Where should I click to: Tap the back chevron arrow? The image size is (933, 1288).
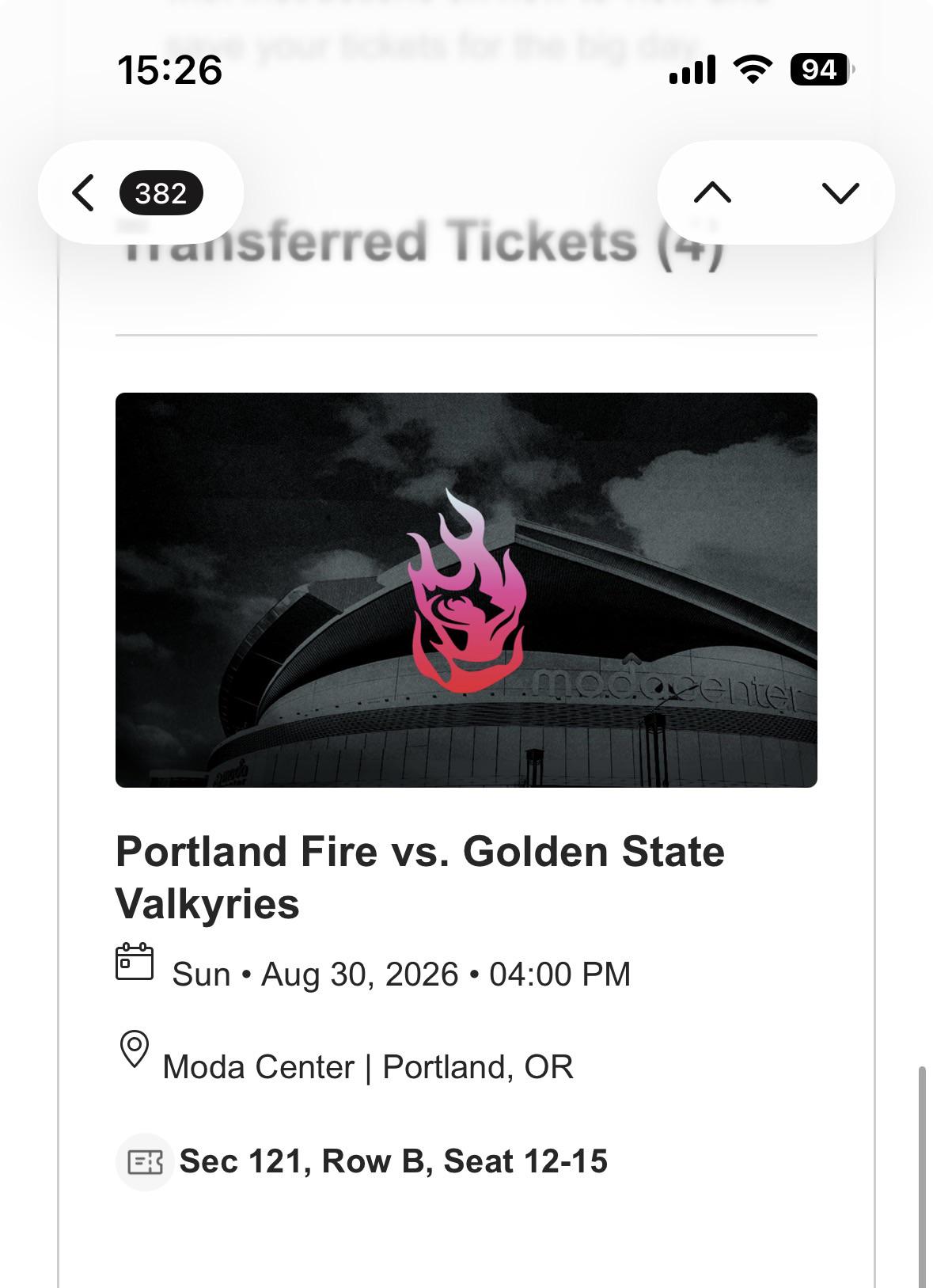[x=83, y=192]
